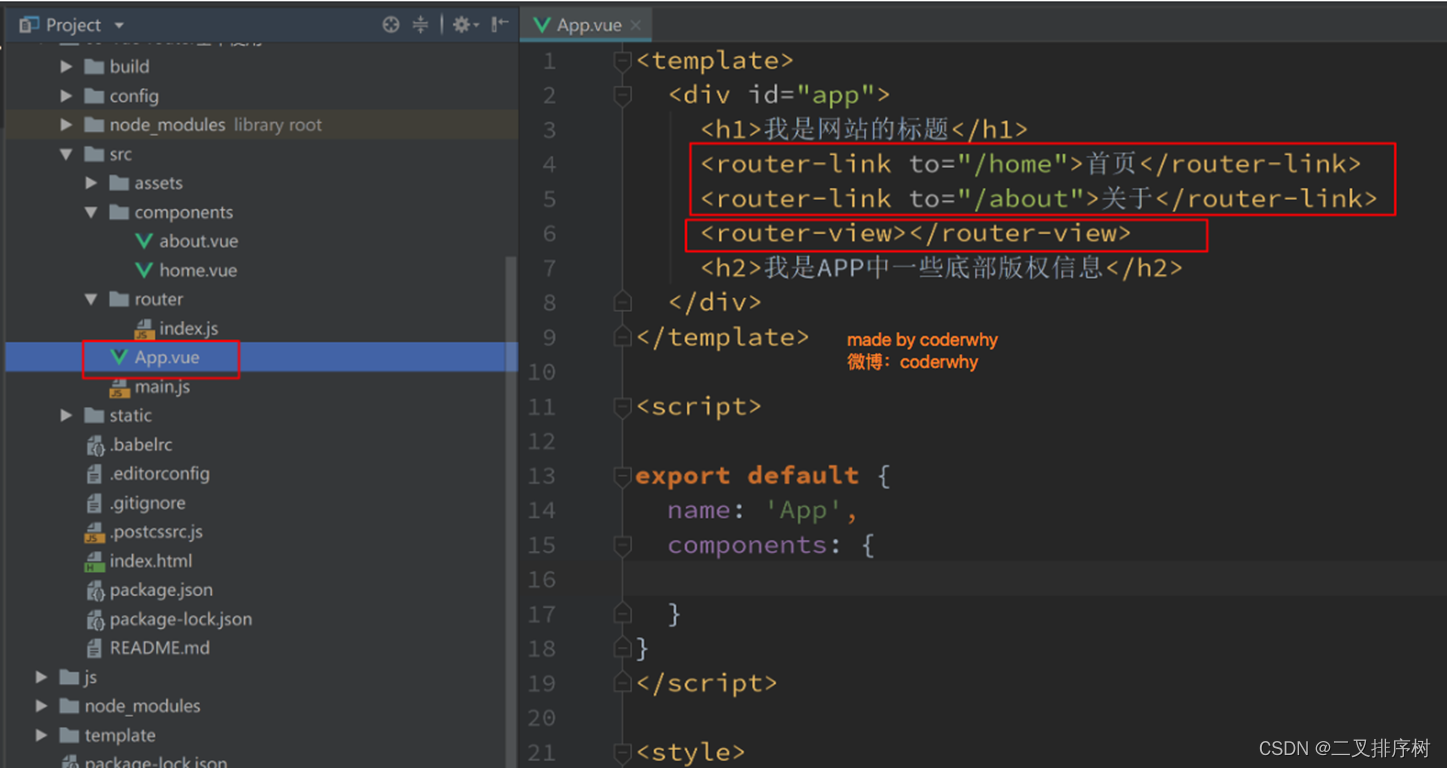Click the JS file icon beside main.js

(x=120, y=387)
